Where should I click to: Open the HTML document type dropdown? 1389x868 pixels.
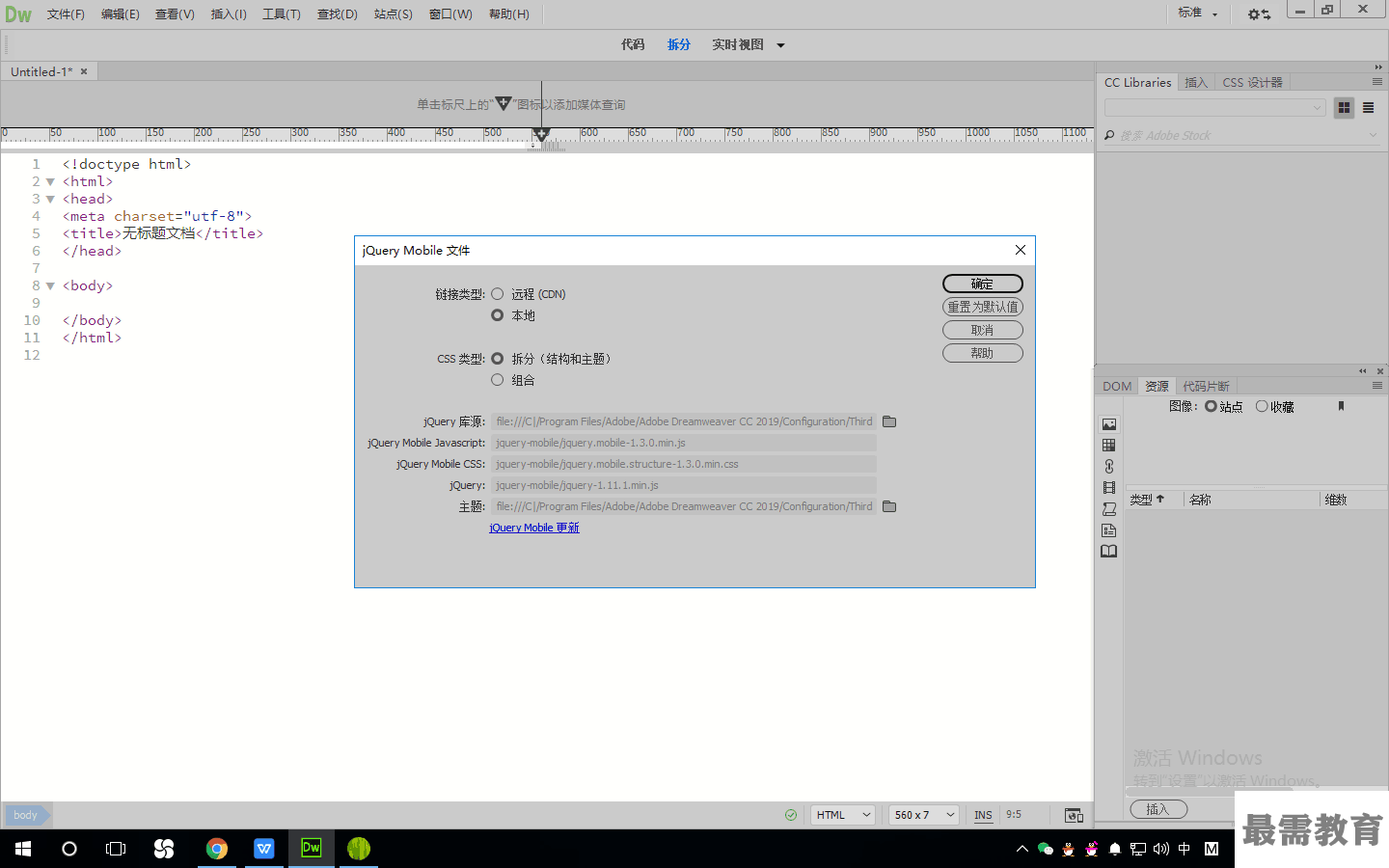(x=843, y=815)
